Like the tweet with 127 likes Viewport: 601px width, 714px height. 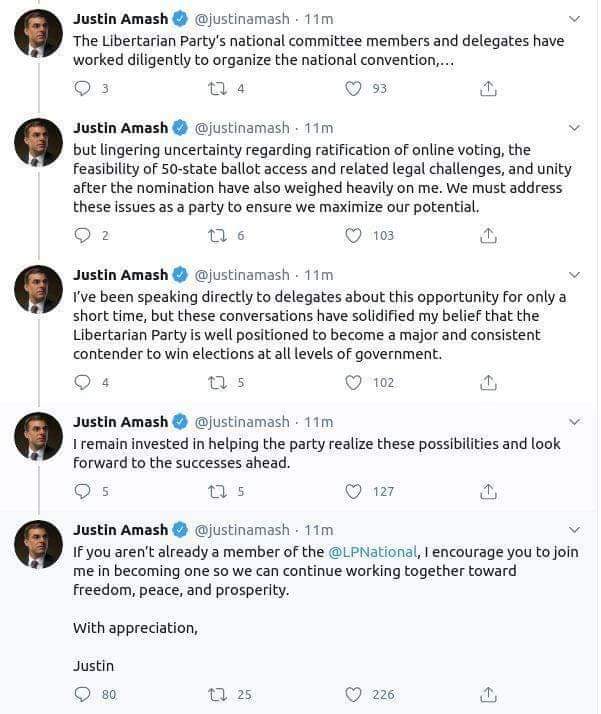(353, 491)
